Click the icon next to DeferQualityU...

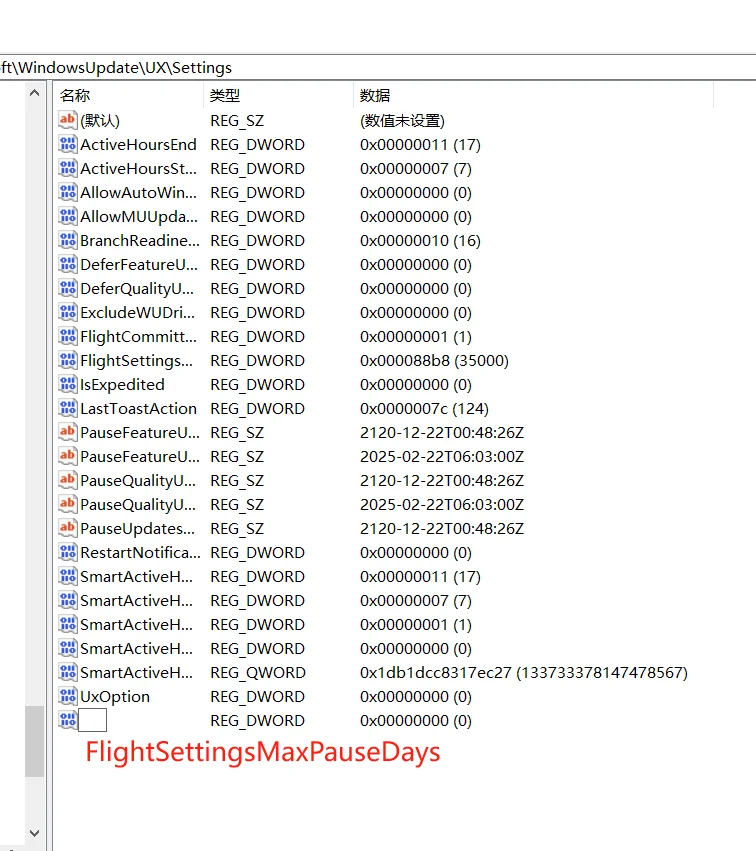click(67, 288)
